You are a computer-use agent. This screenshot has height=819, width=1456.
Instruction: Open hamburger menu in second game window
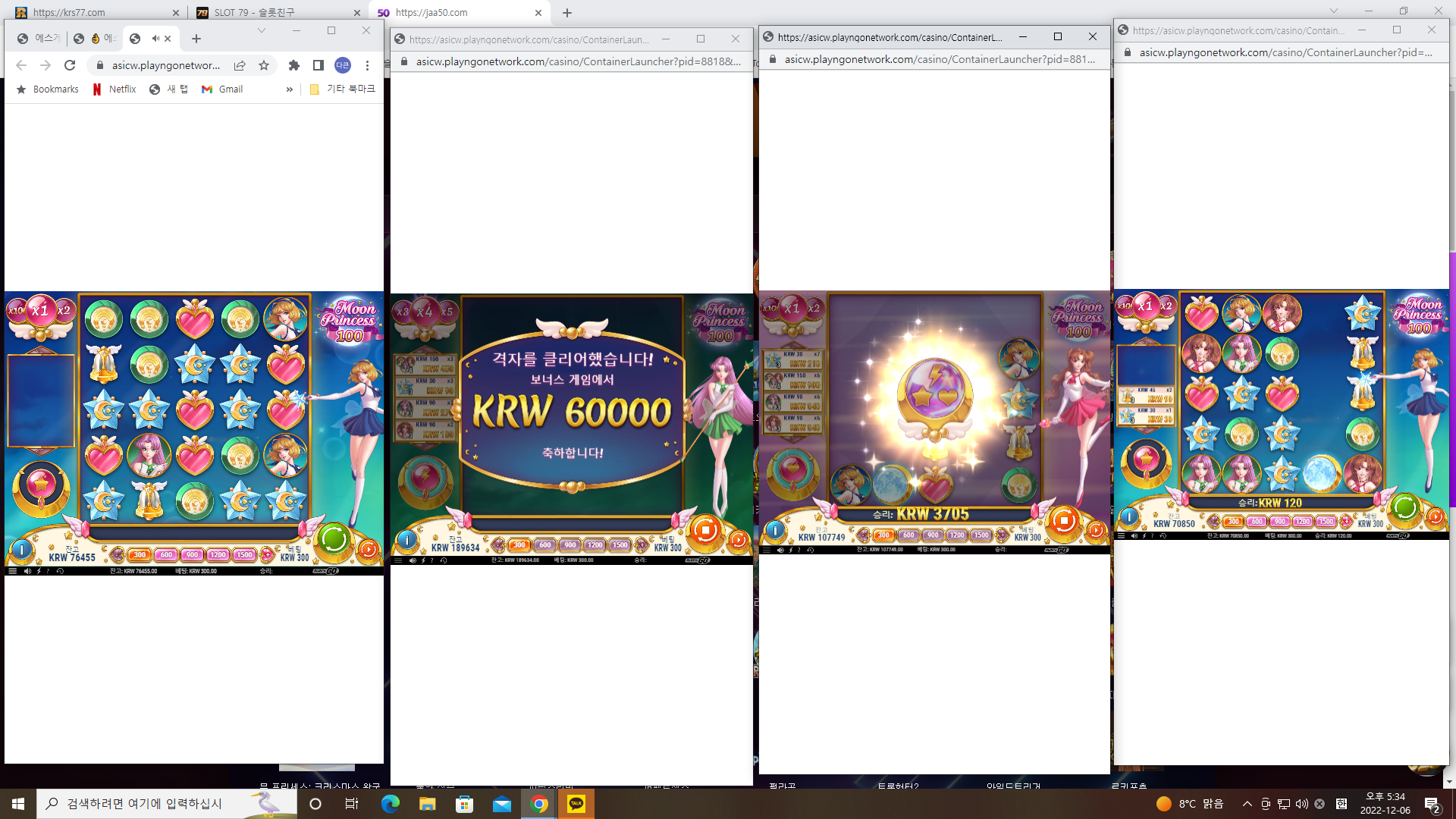pyautogui.click(x=398, y=560)
